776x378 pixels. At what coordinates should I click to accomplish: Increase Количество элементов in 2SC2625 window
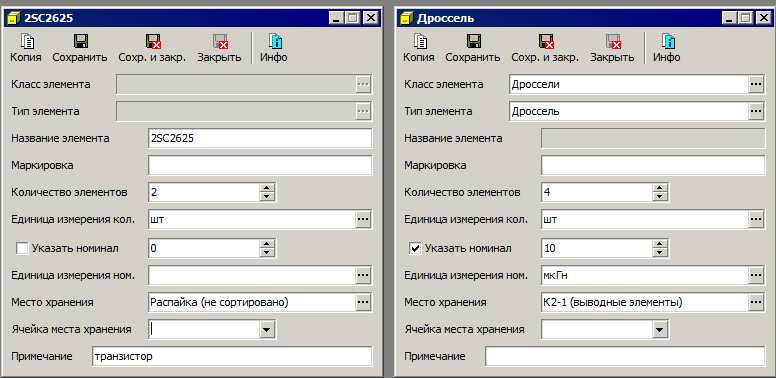pyautogui.click(x=267, y=188)
